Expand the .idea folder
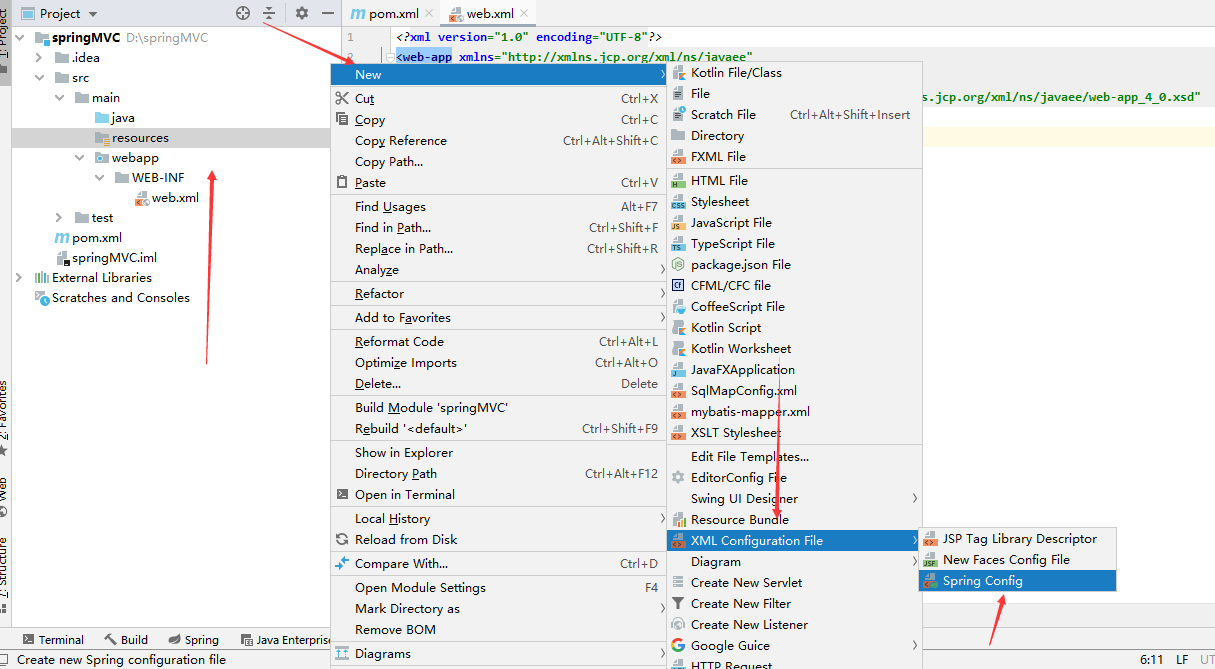The image size is (1215, 669). [40, 58]
